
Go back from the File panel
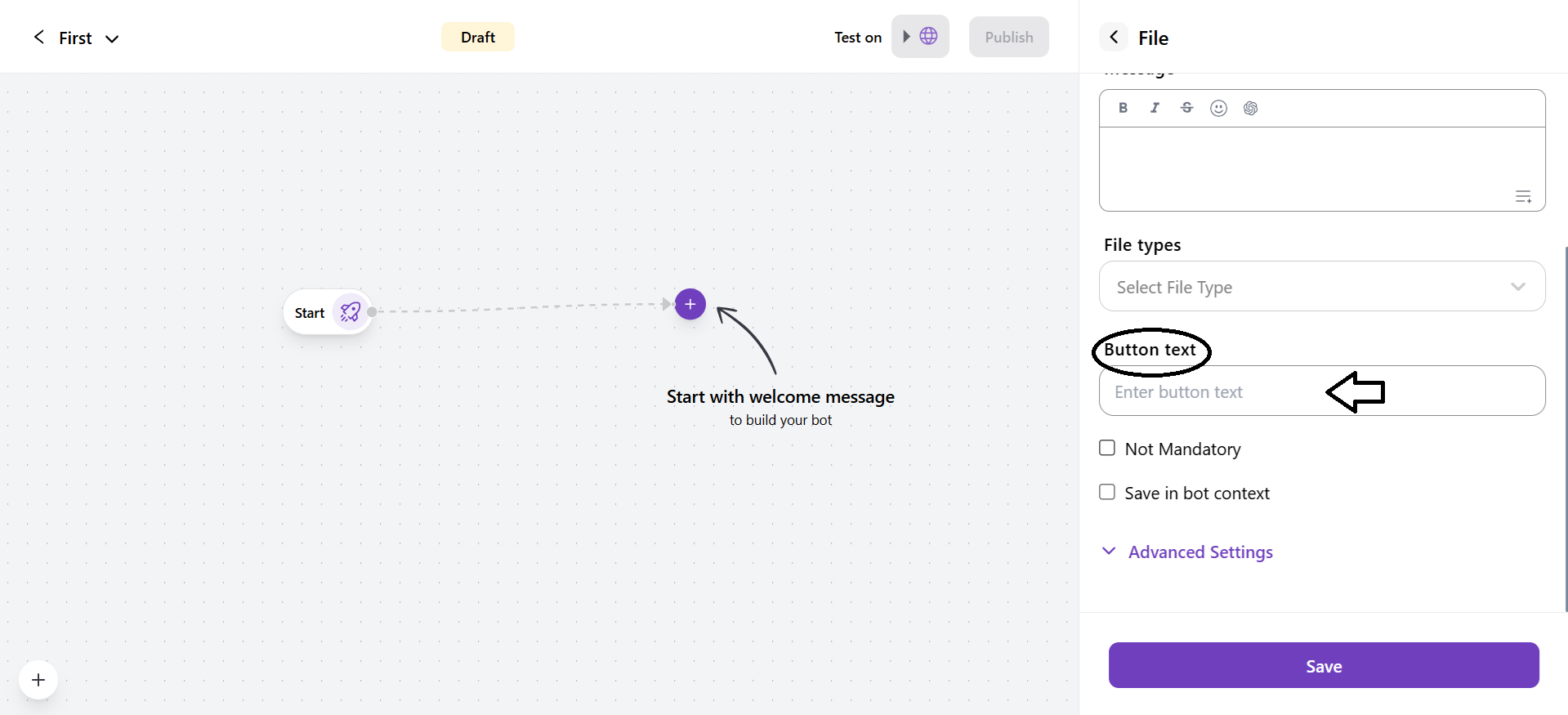(x=1114, y=38)
